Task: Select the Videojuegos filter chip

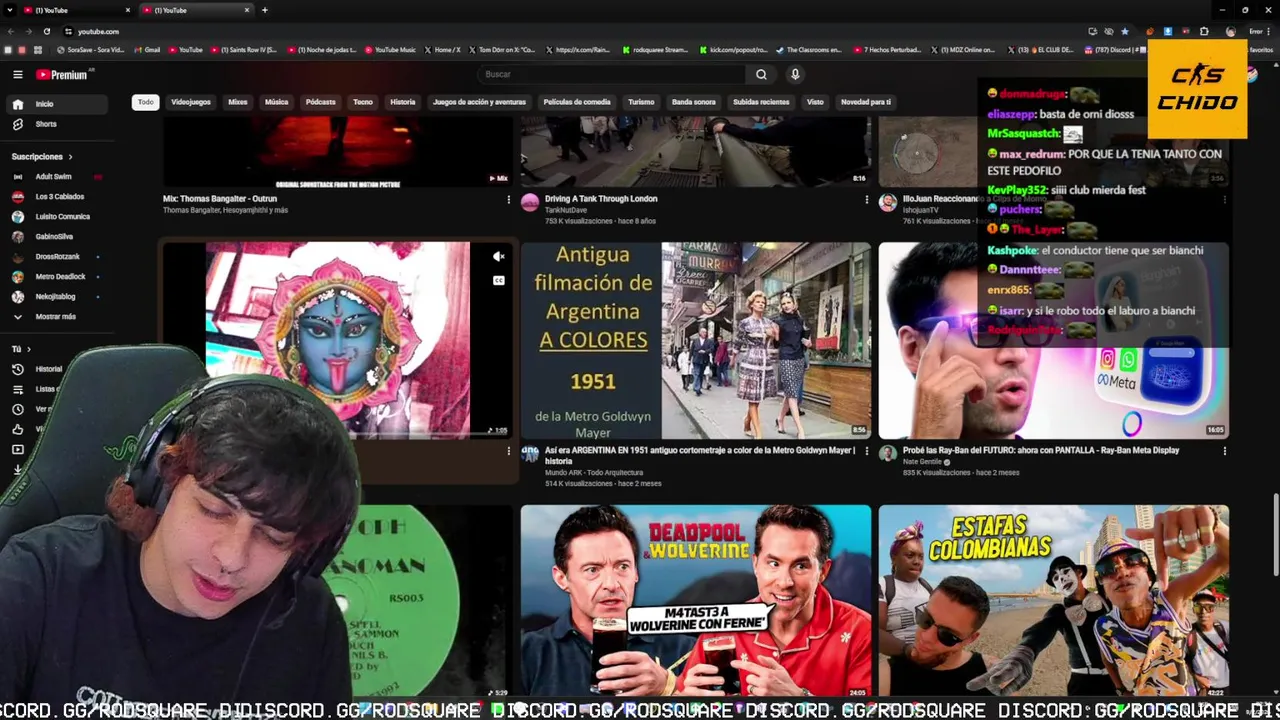Action: point(191,102)
